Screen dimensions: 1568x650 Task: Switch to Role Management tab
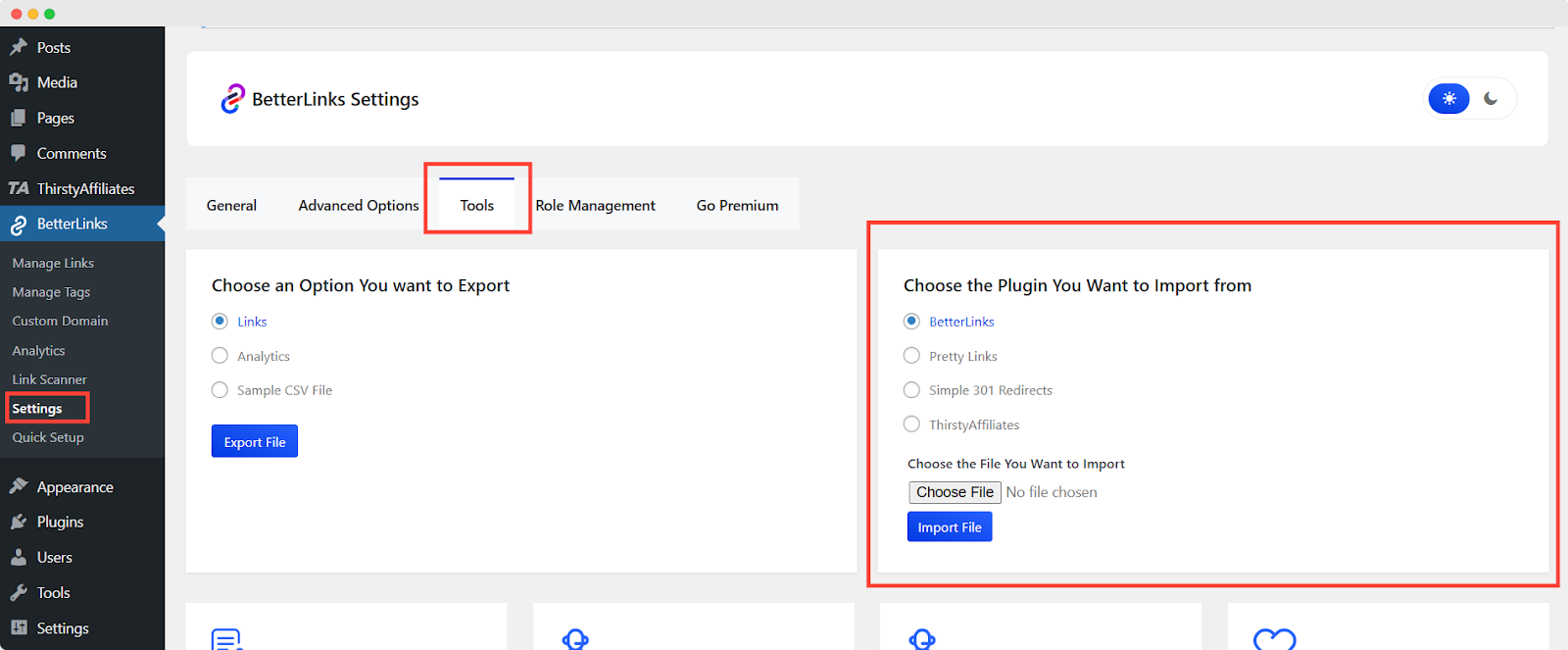595,206
